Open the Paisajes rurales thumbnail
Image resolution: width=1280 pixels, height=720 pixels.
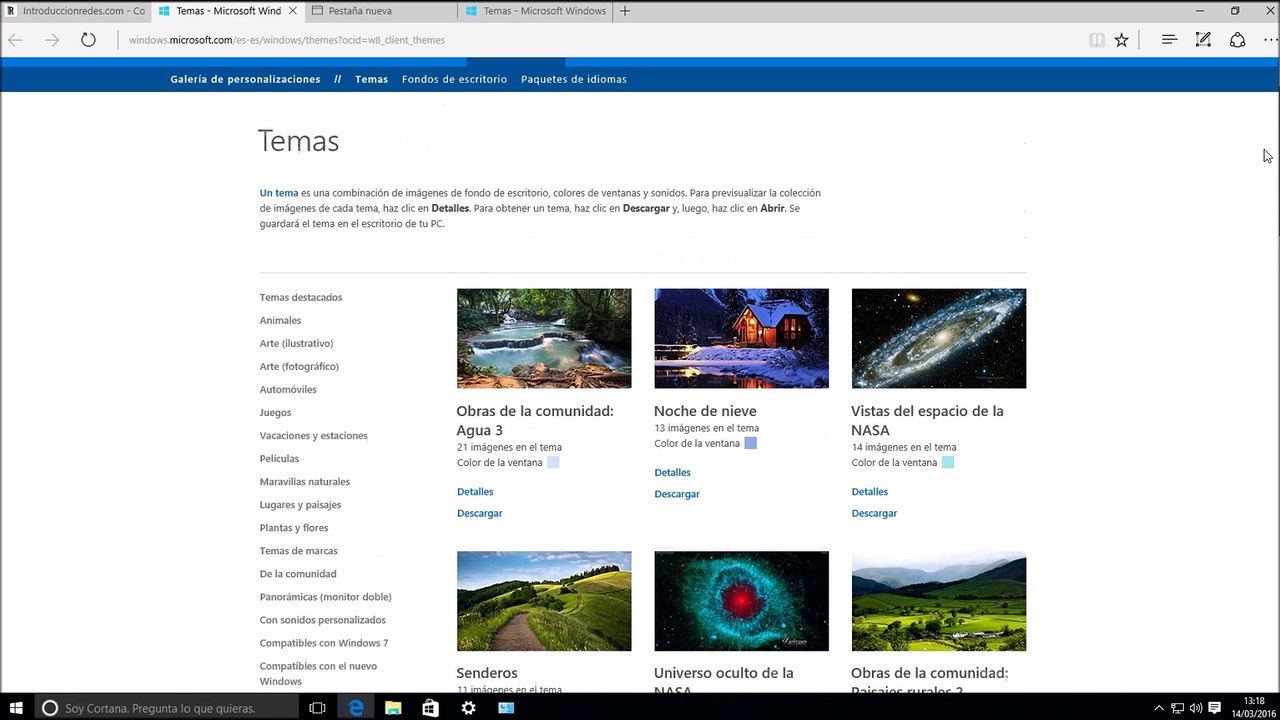click(x=939, y=601)
